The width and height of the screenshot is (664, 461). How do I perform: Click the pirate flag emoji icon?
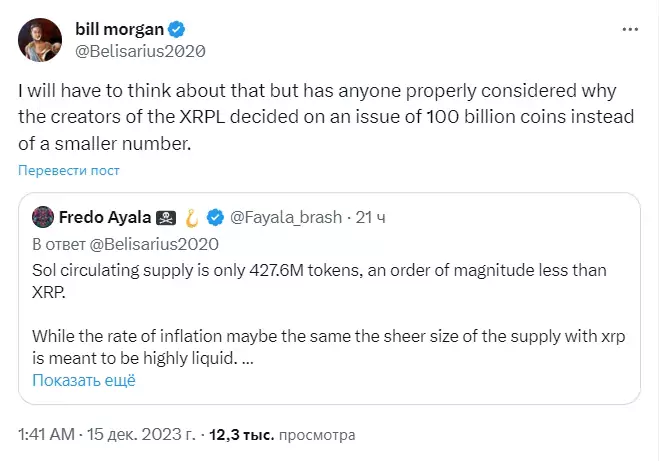coord(166,218)
